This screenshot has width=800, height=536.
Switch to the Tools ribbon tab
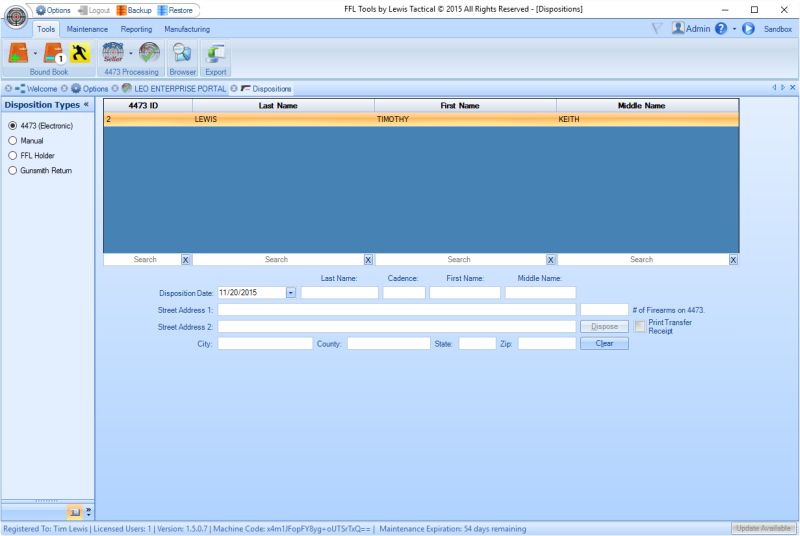46,30
